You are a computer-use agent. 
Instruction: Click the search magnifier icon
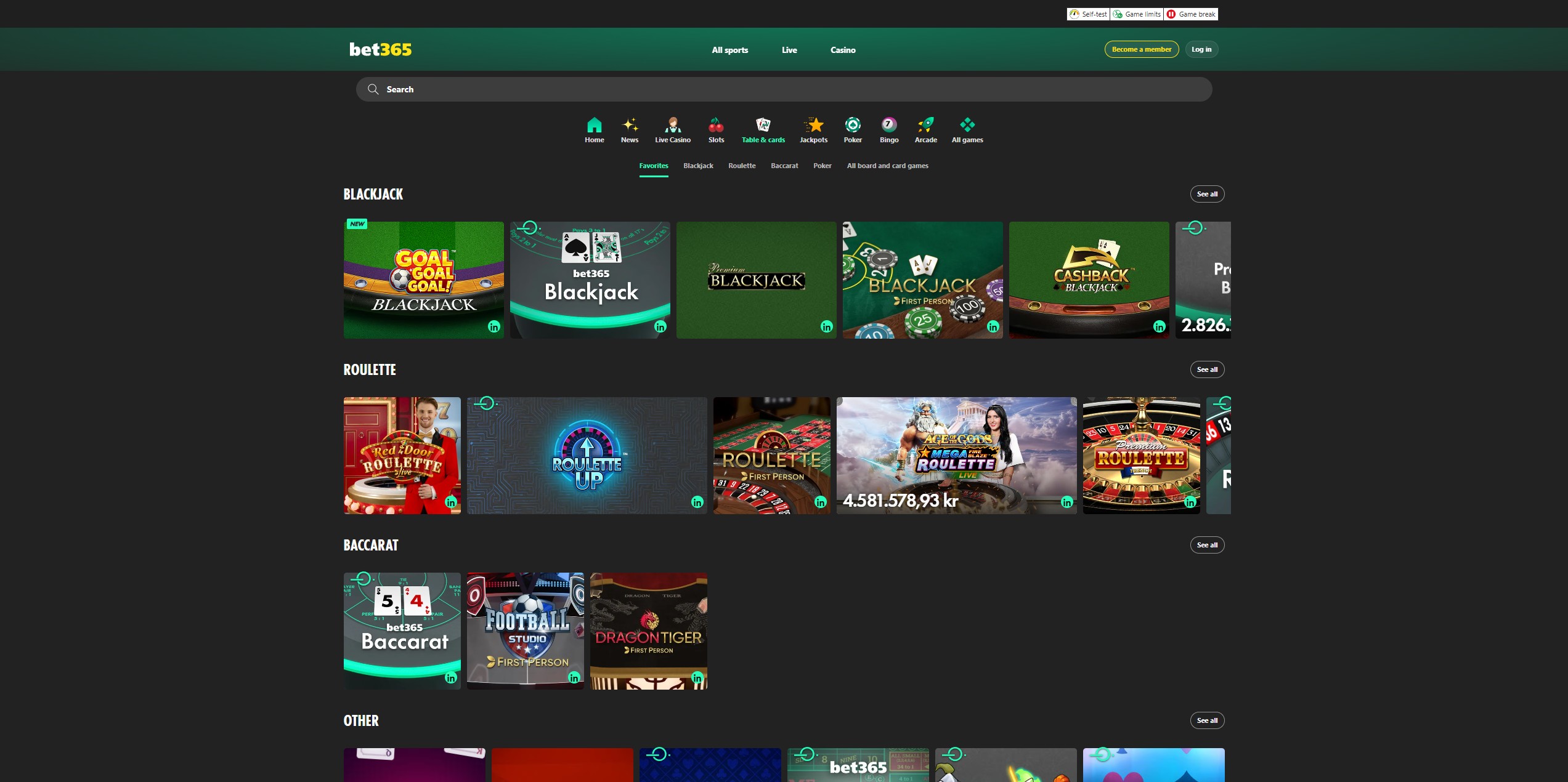[x=373, y=89]
